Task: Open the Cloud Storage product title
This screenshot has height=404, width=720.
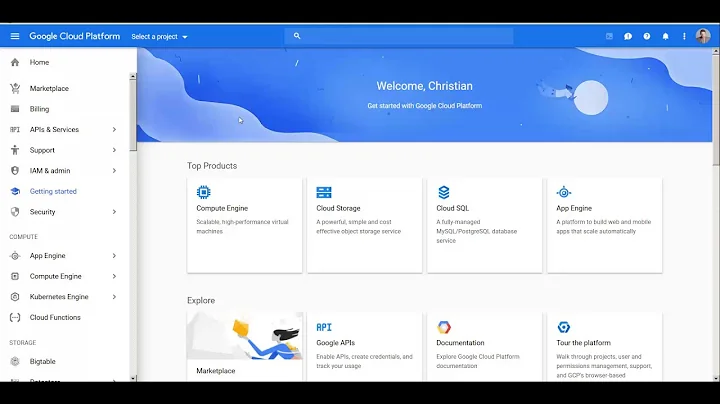Action: pos(338,208)
